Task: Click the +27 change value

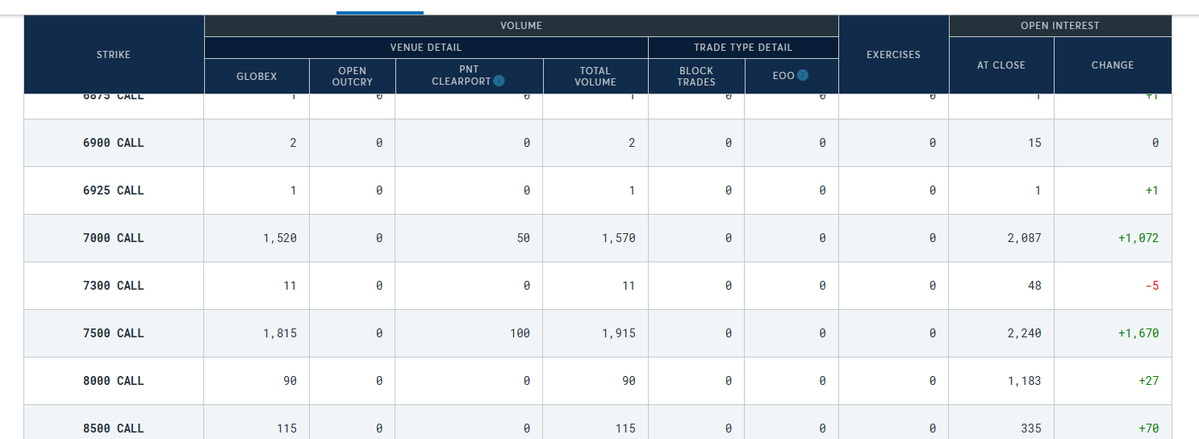Action: (1149, 381)
